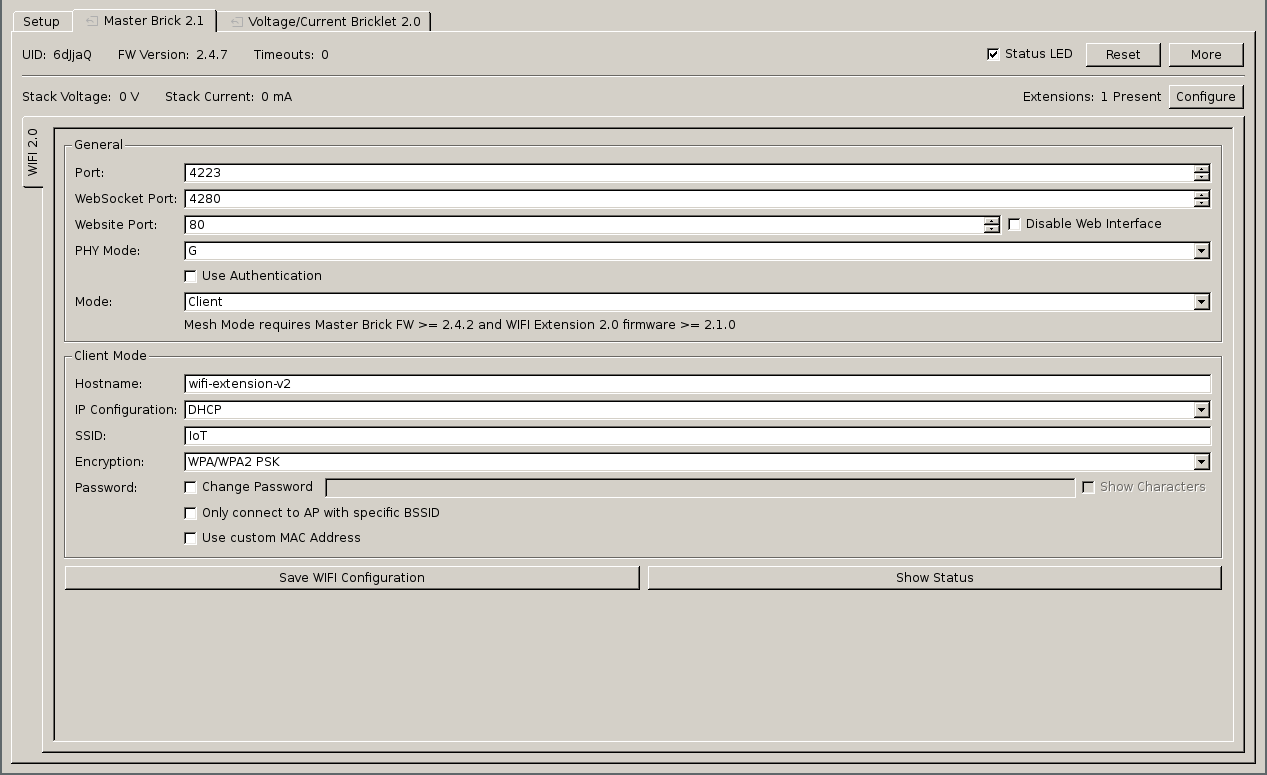
Task: Increase WebSocket Port with the up arrow
Action: coord(1201,195)
